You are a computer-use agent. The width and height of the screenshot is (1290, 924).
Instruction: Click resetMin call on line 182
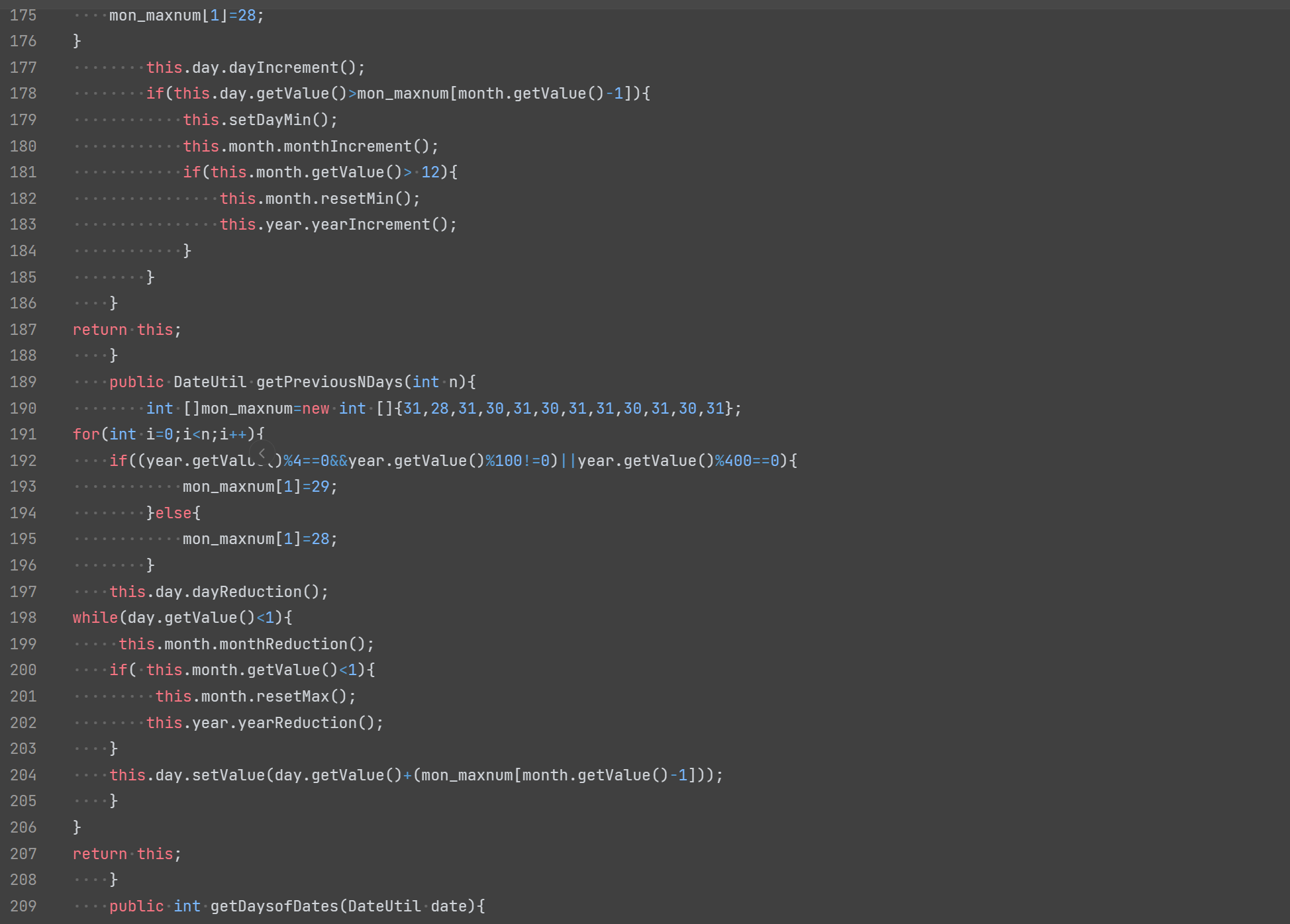tap(357, 199)
